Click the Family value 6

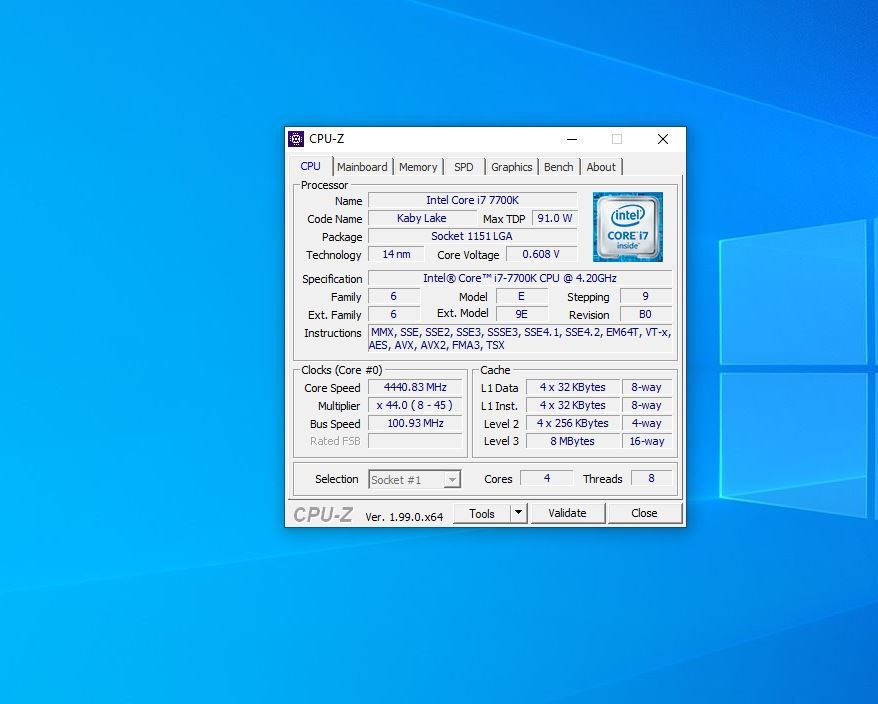coord(394,296)
